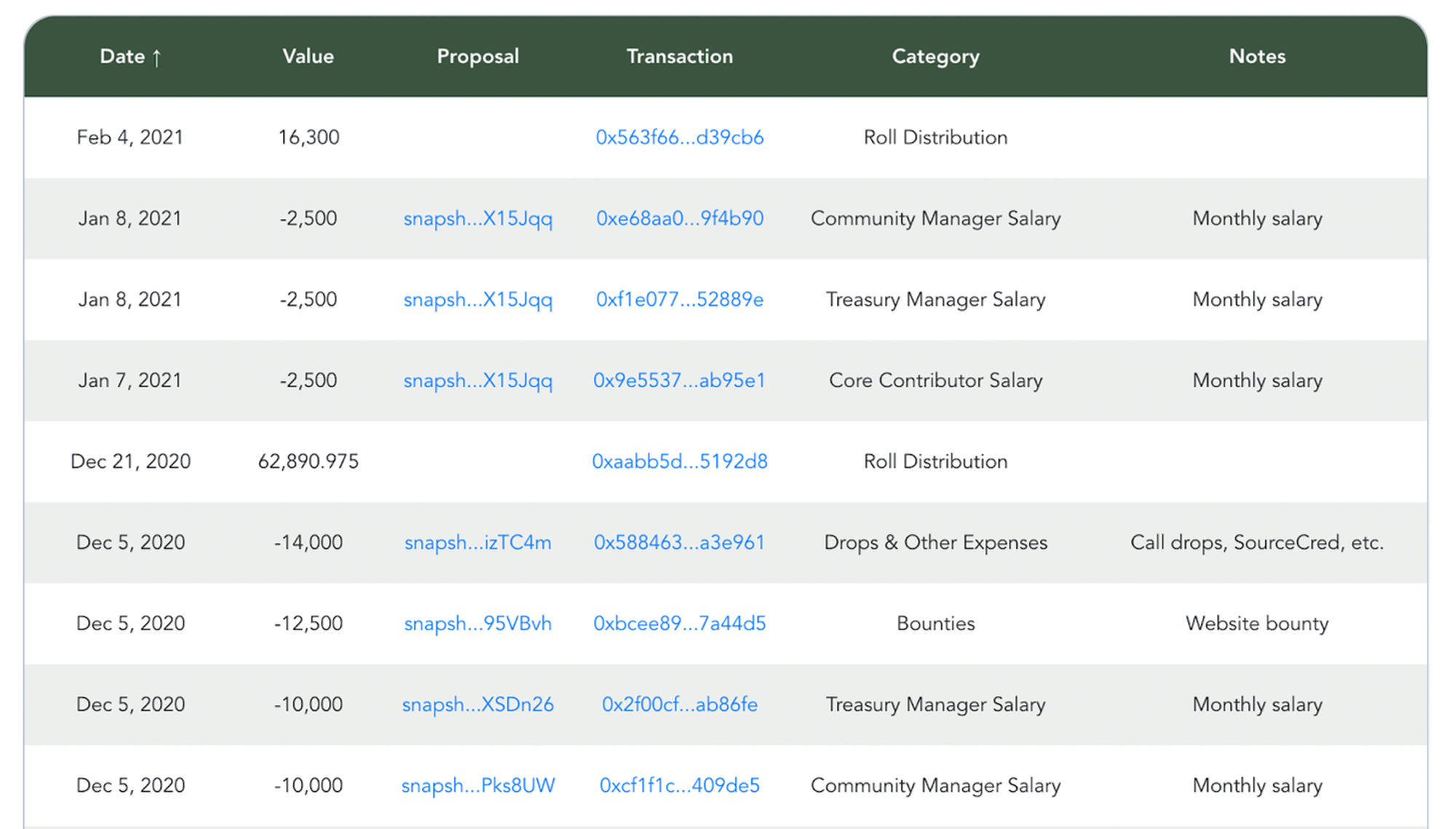1456x829 pixels.
Task: Sort table by Value column header
Action: (308, 57)
